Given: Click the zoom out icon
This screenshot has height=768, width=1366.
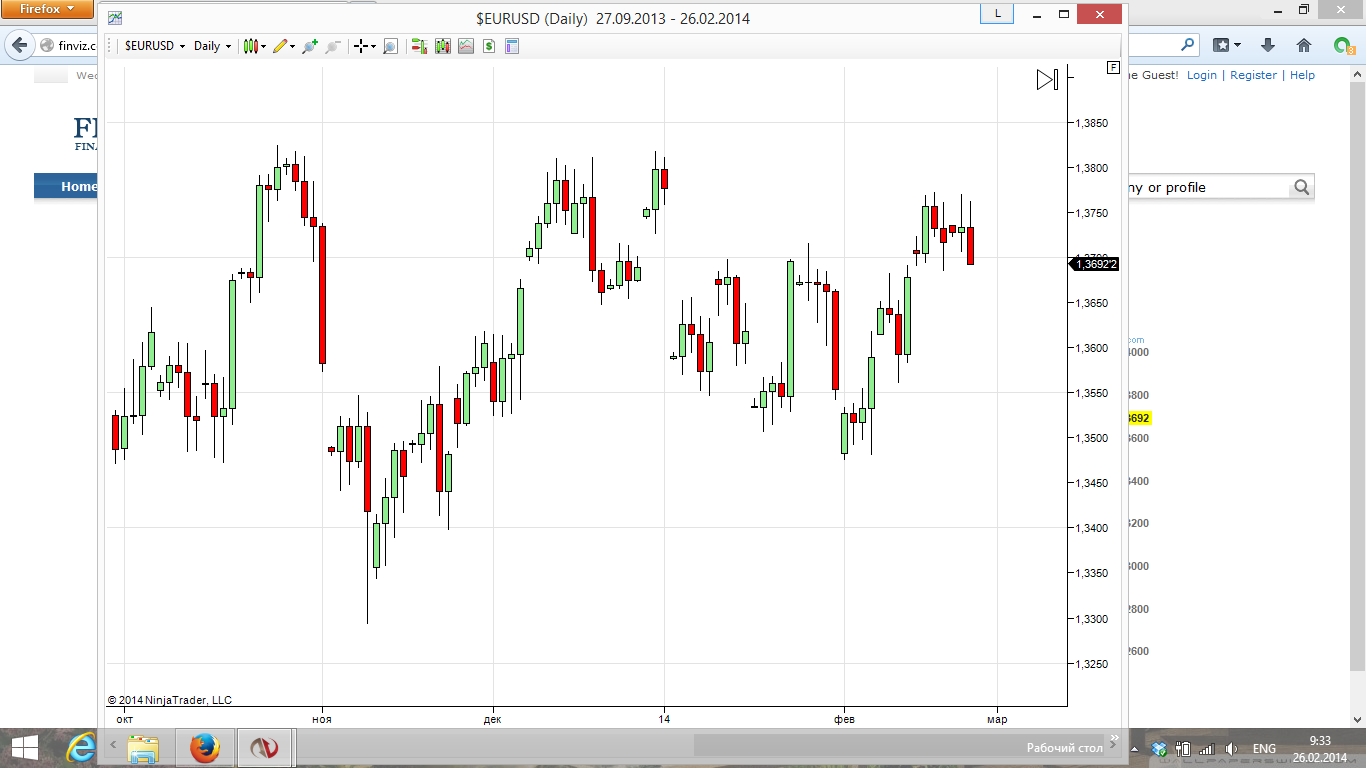Looking at the screenshot, I should point(333,46).
